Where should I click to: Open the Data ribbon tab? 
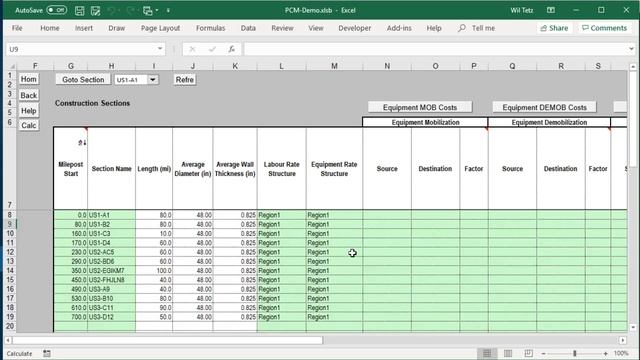point(248,28)
